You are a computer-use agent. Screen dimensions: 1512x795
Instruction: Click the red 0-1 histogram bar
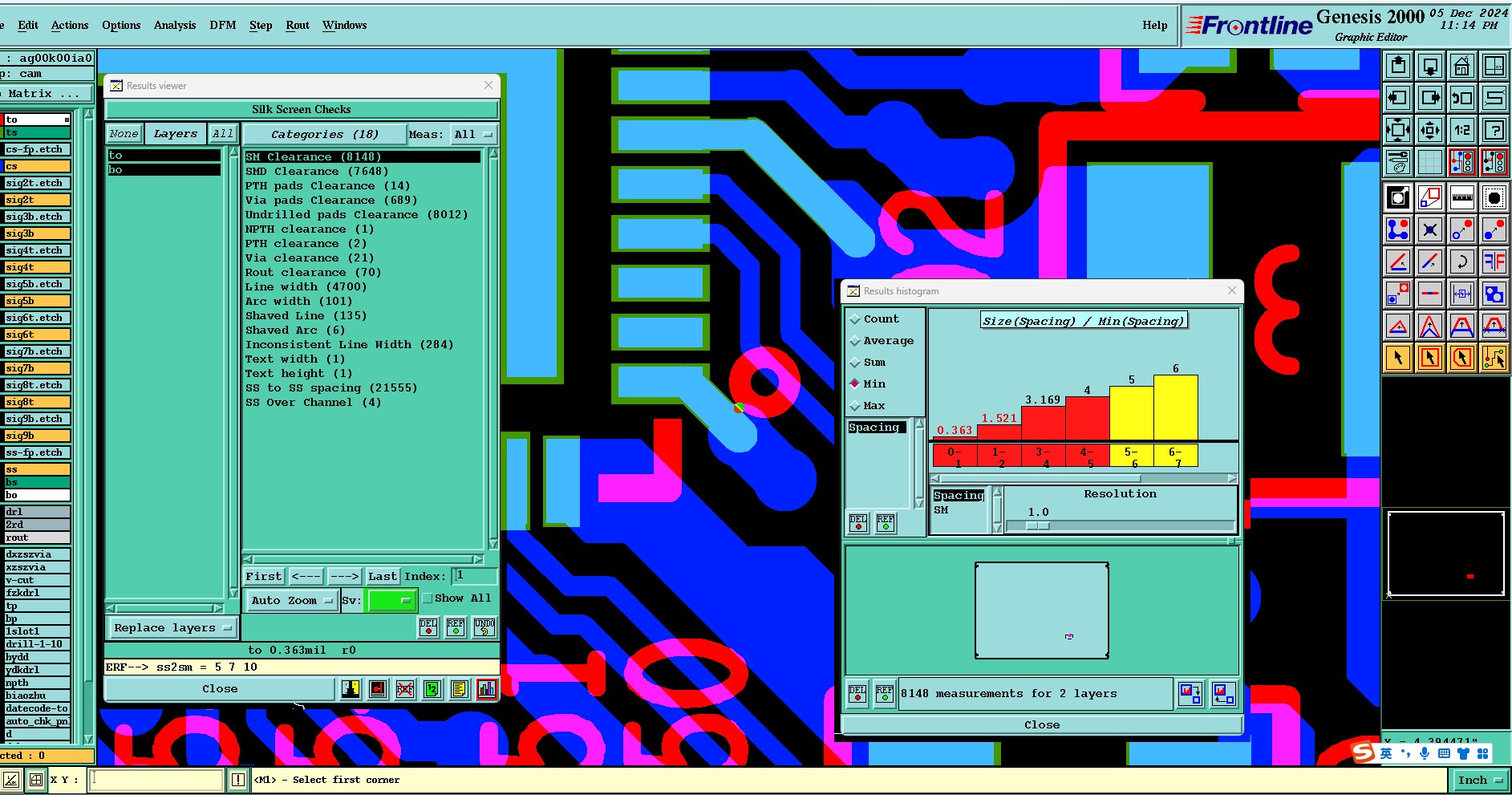tap(955, 438)
